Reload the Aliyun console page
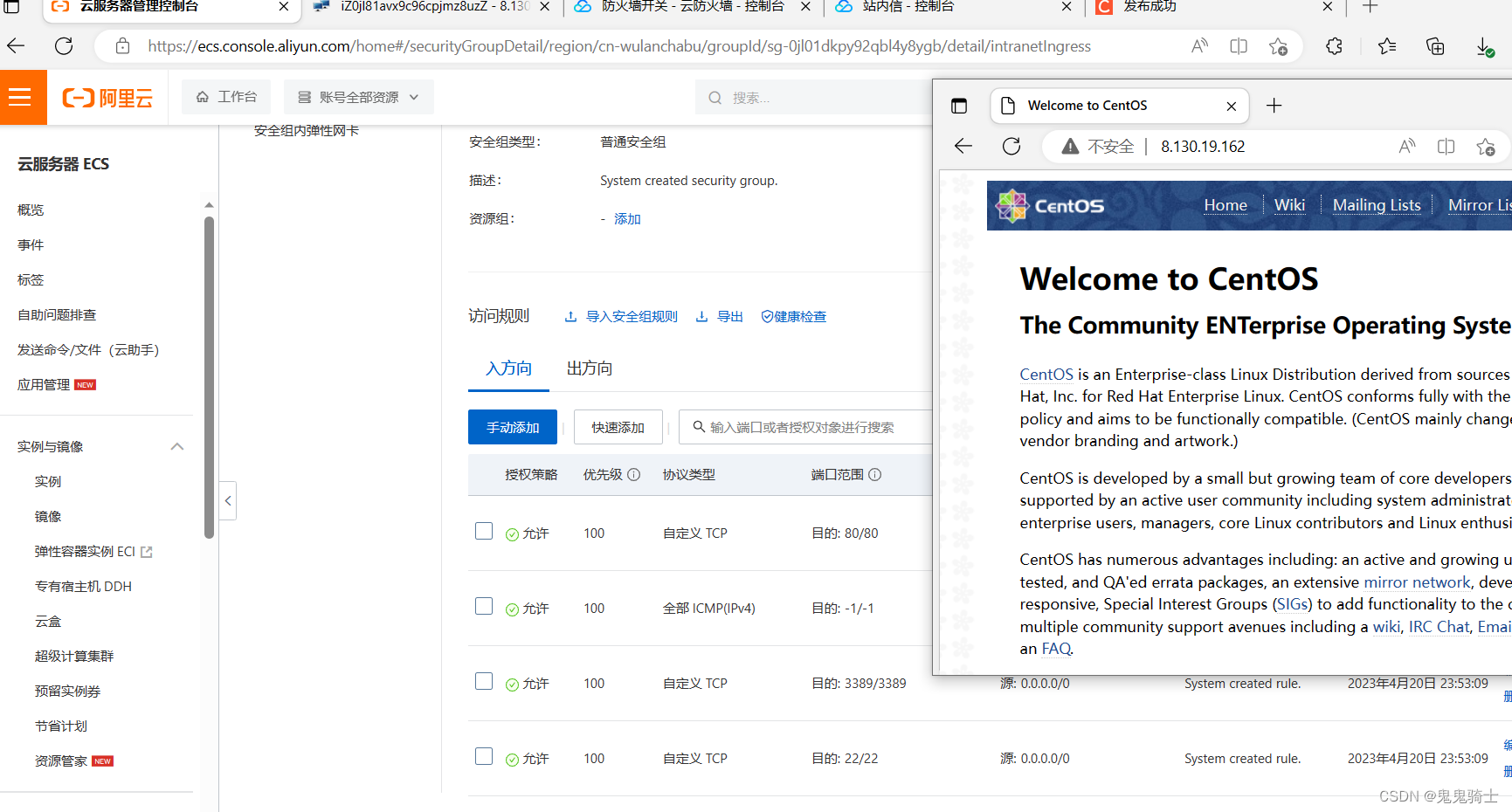Viewport: 1512px width, 812px height. [64, 46]
